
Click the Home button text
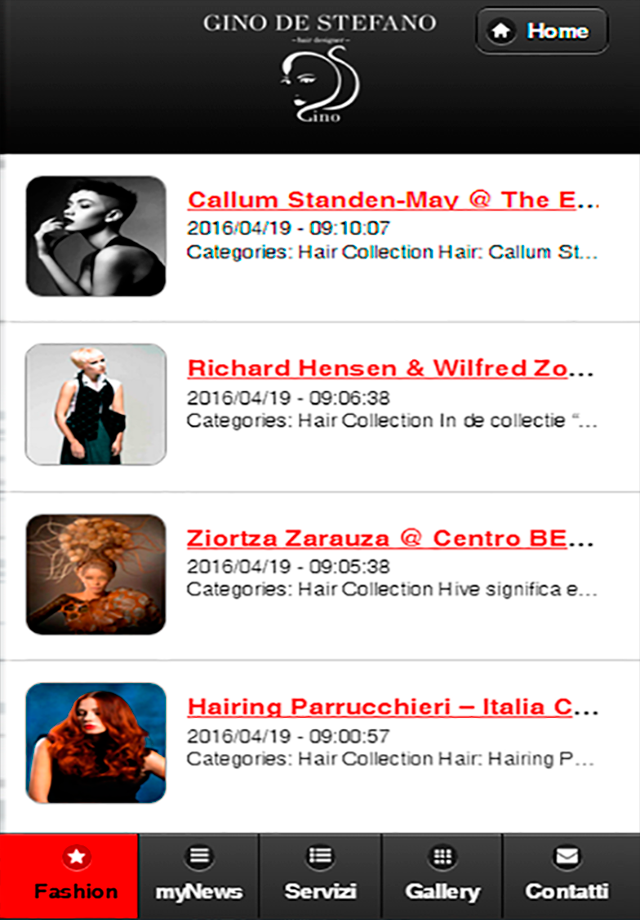click(557, 31)
